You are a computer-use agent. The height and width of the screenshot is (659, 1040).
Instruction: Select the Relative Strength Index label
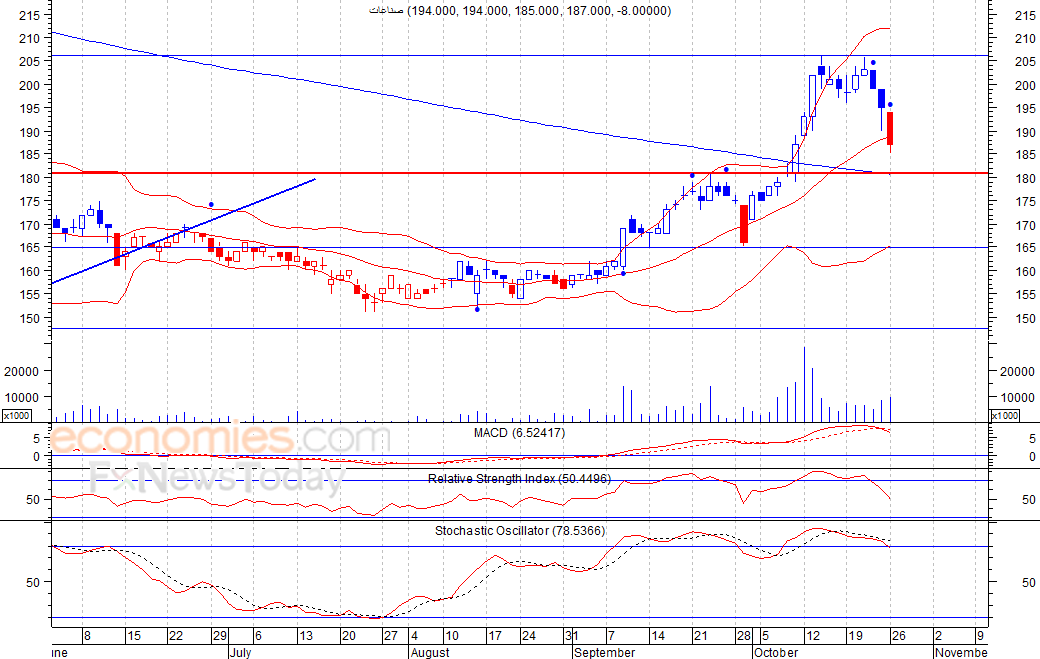coord(519,479)
